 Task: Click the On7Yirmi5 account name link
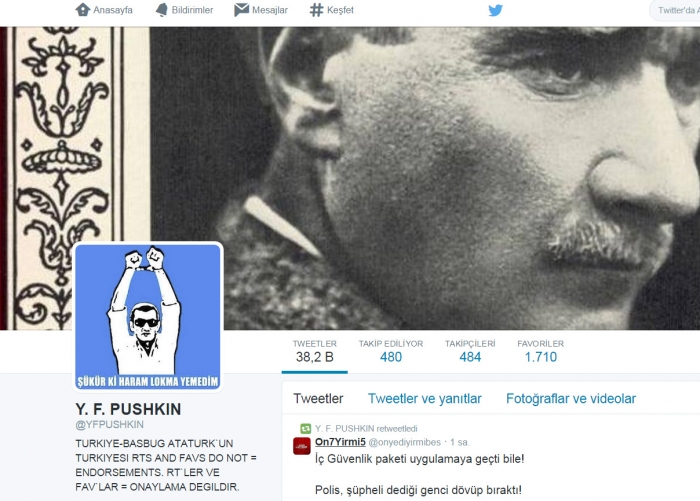(340, 442)
